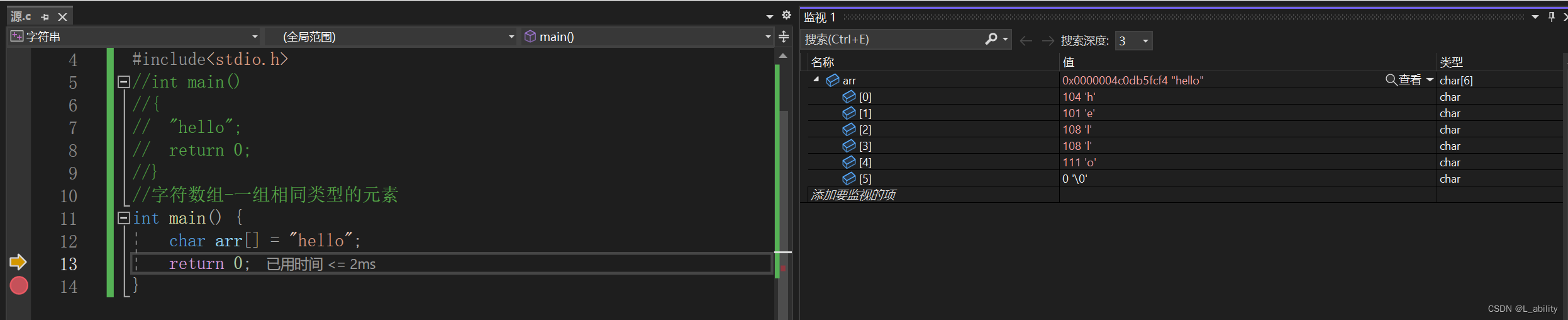Viewport: 1568px width, 320px height.
Task: Open the editor tab list dropdown arrow
Action: (770, 16)
